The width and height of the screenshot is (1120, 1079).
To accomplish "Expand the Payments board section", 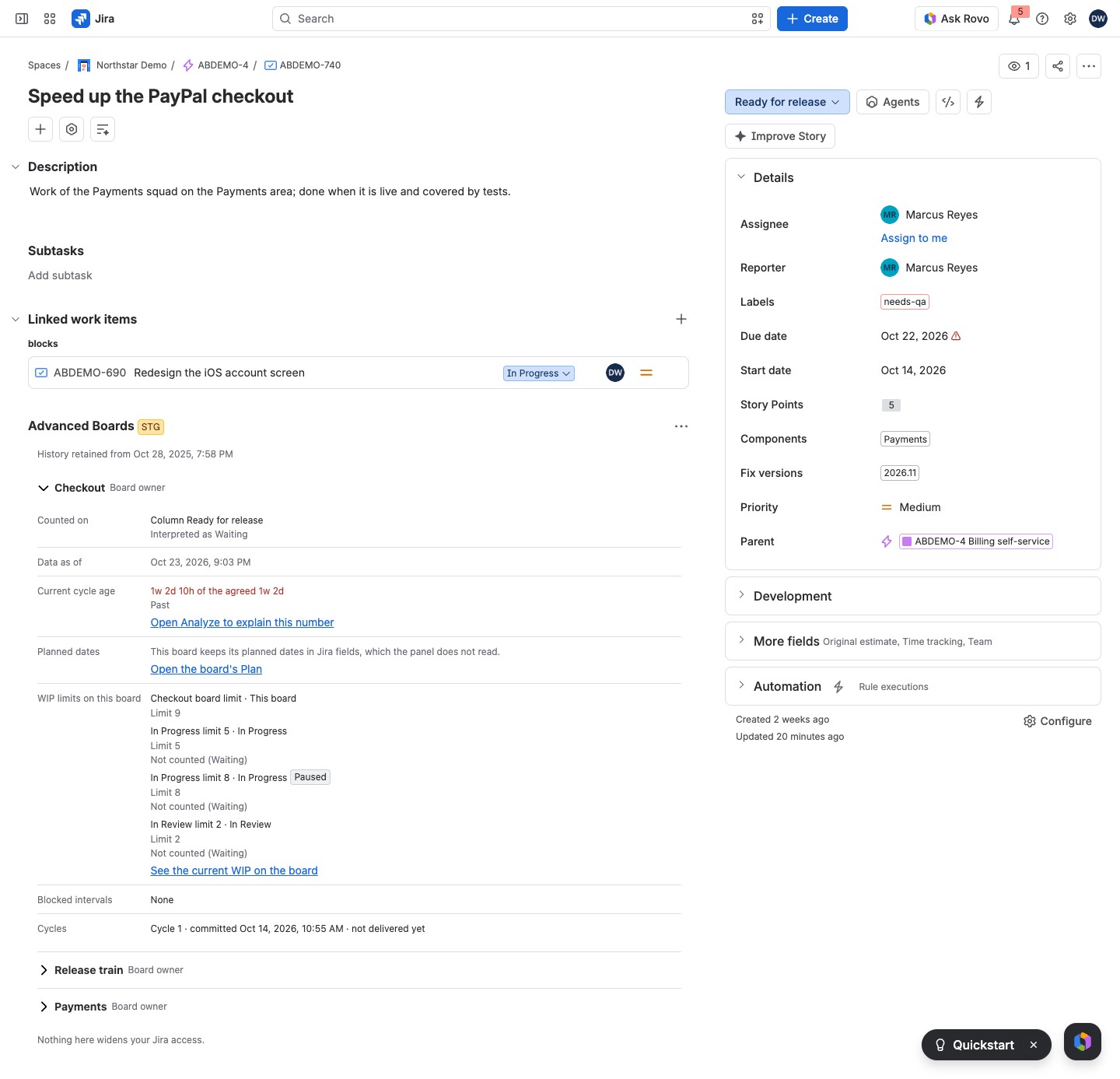I will [44, 1007].
